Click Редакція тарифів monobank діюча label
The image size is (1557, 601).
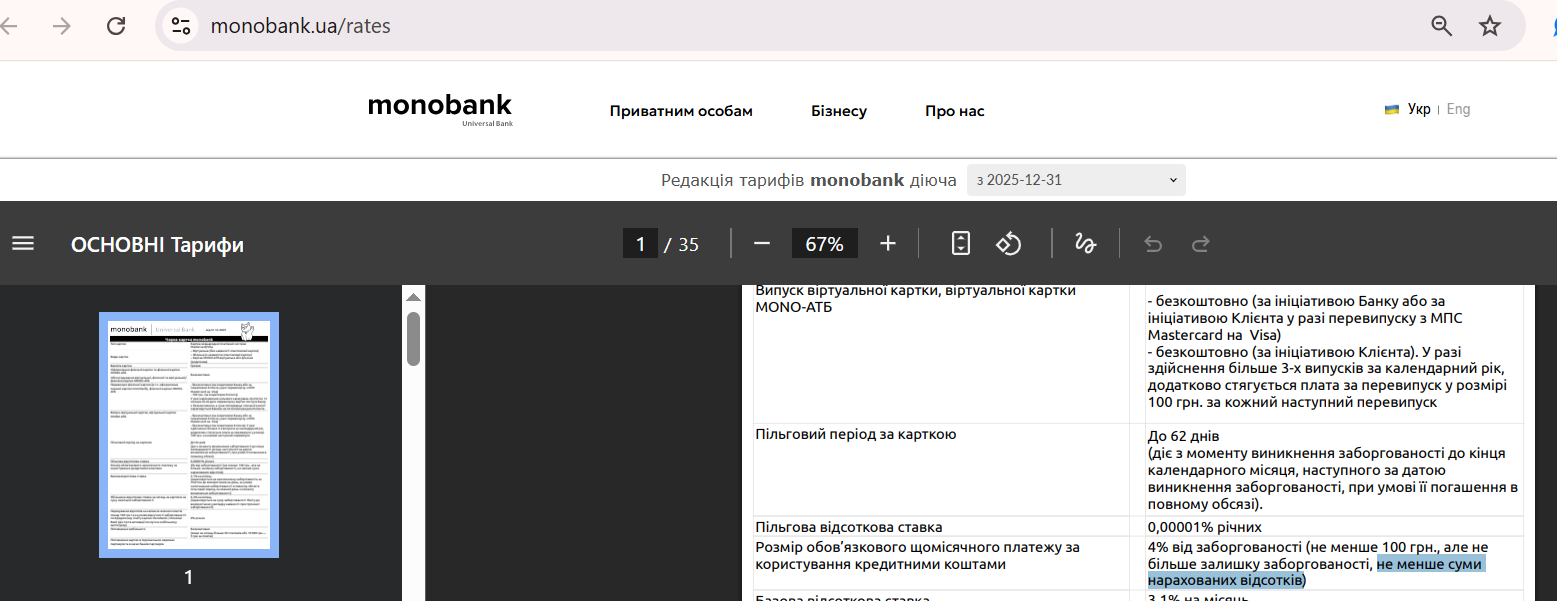[x=809, y=181]
